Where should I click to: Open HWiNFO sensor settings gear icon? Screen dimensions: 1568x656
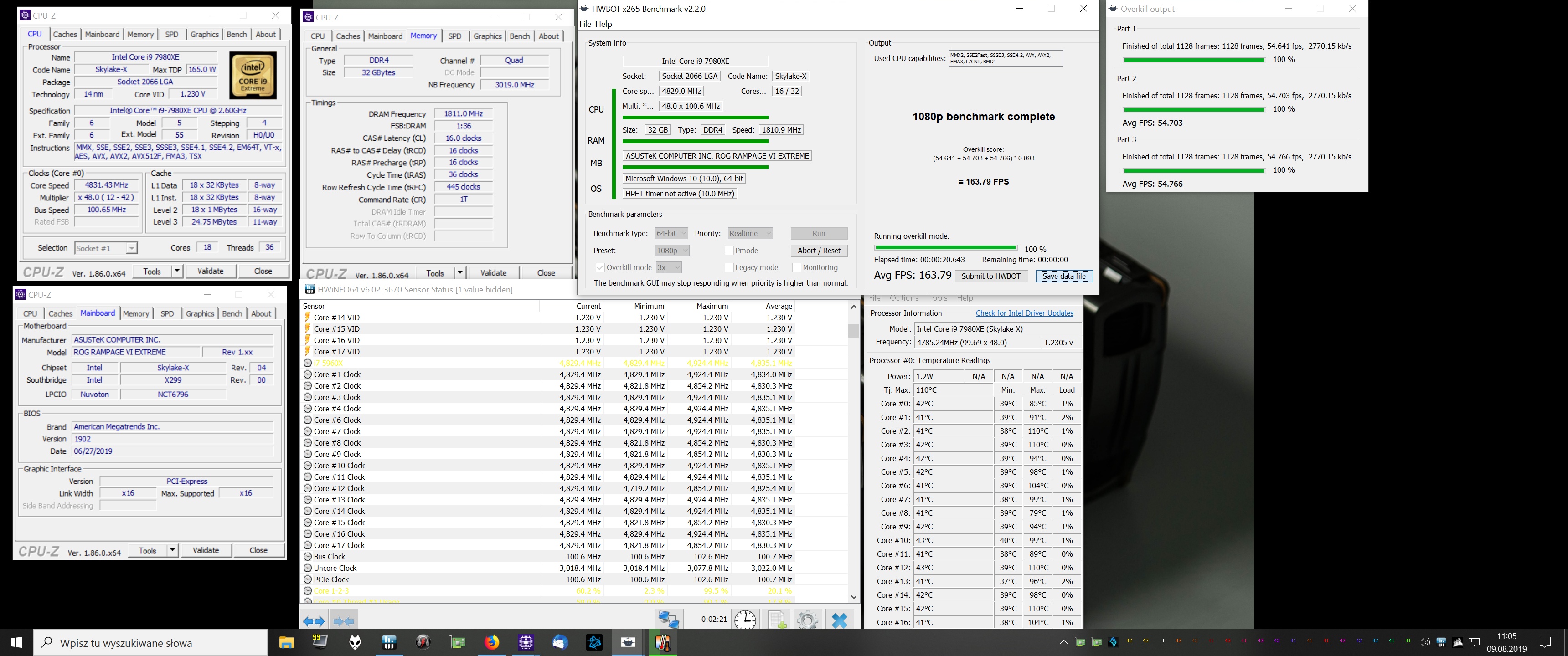808,620
